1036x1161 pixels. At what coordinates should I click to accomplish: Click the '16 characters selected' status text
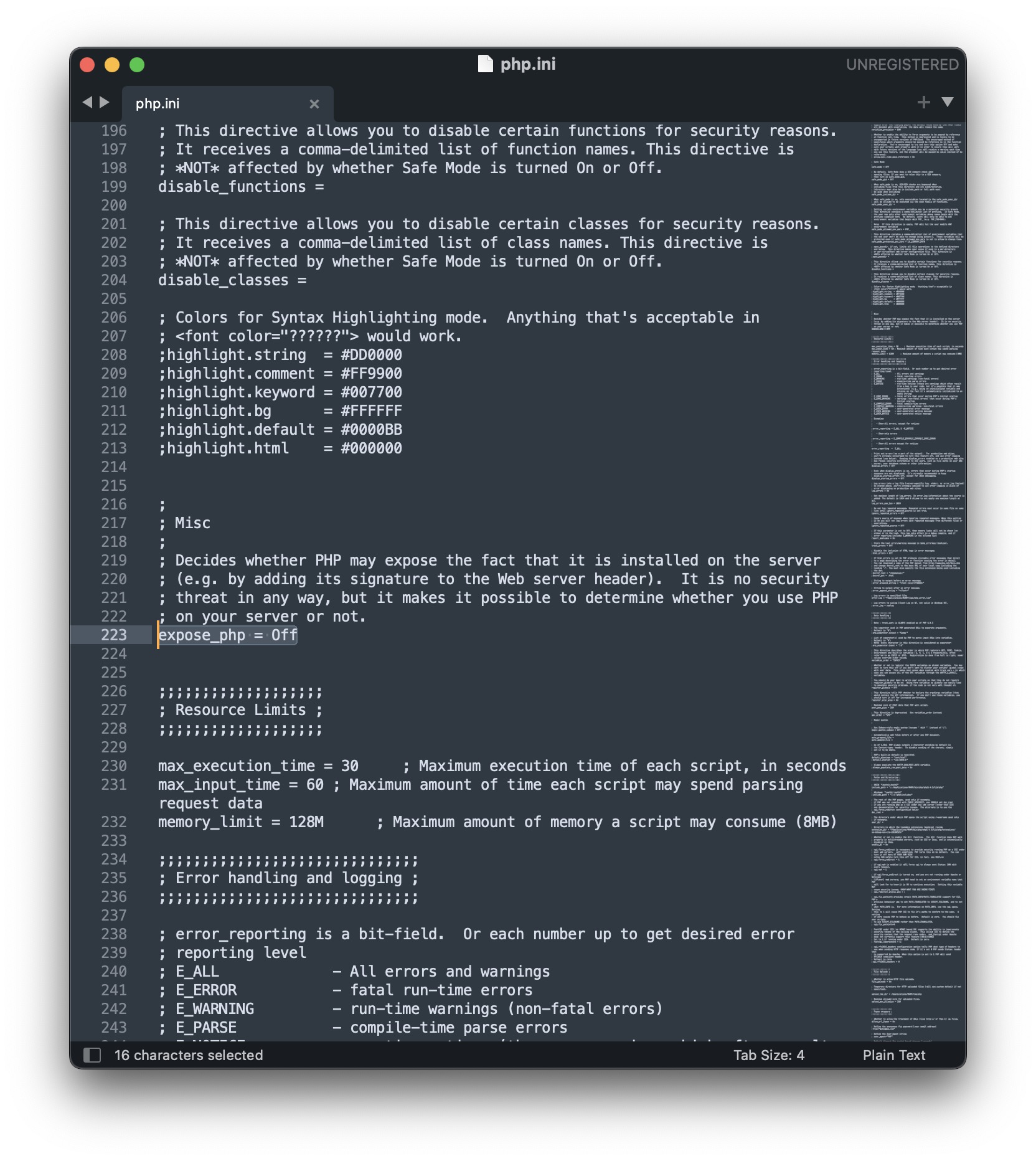pyautogui.click(x=189, y=1055)
